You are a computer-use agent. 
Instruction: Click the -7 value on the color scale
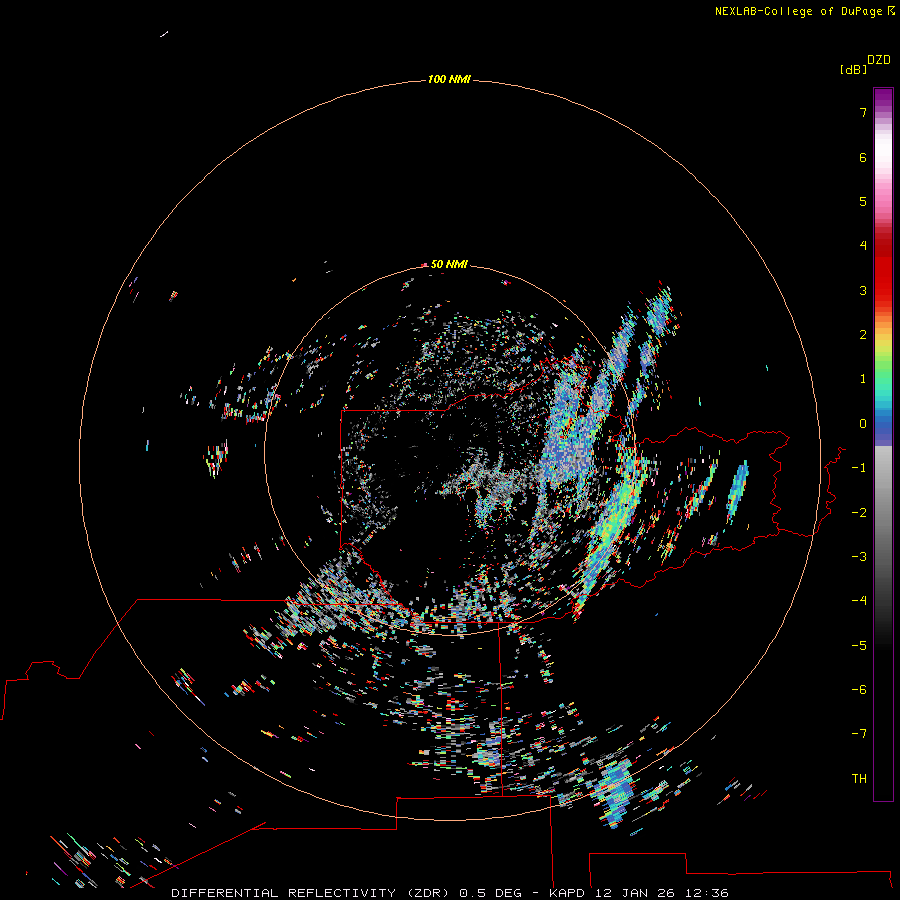pos(859,734)
